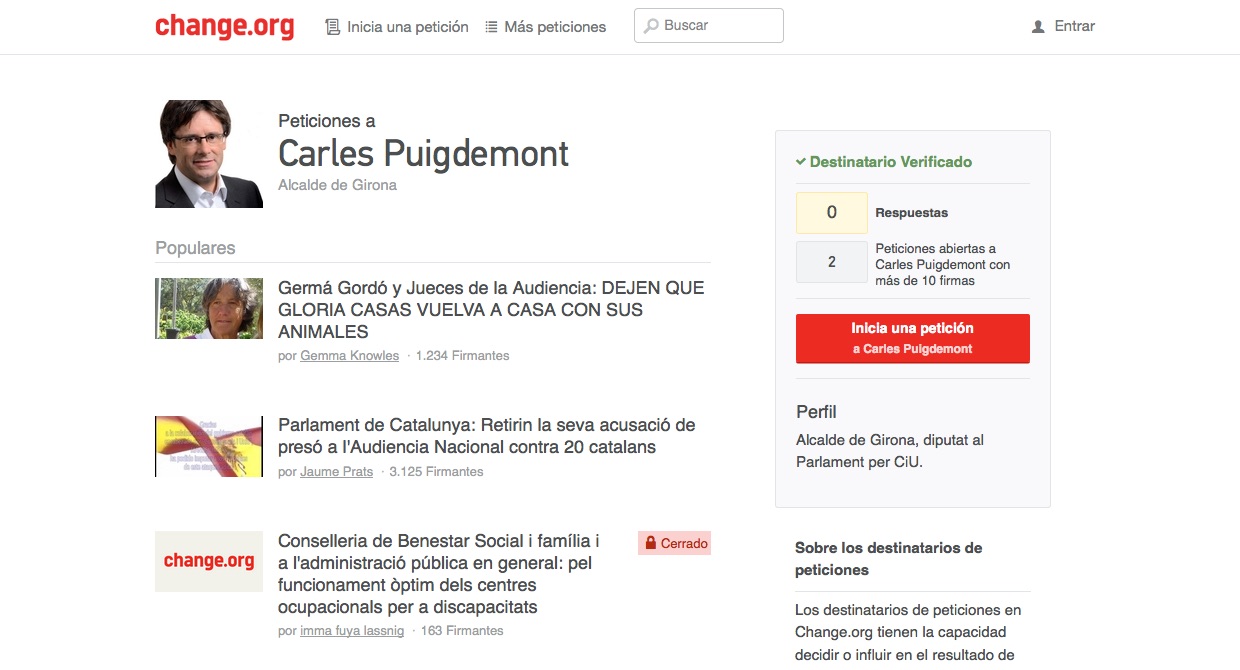Click the Peticiones abiertas a Carles Puigdemont text
1240x670 pixels.
click(x=943, y=265)
